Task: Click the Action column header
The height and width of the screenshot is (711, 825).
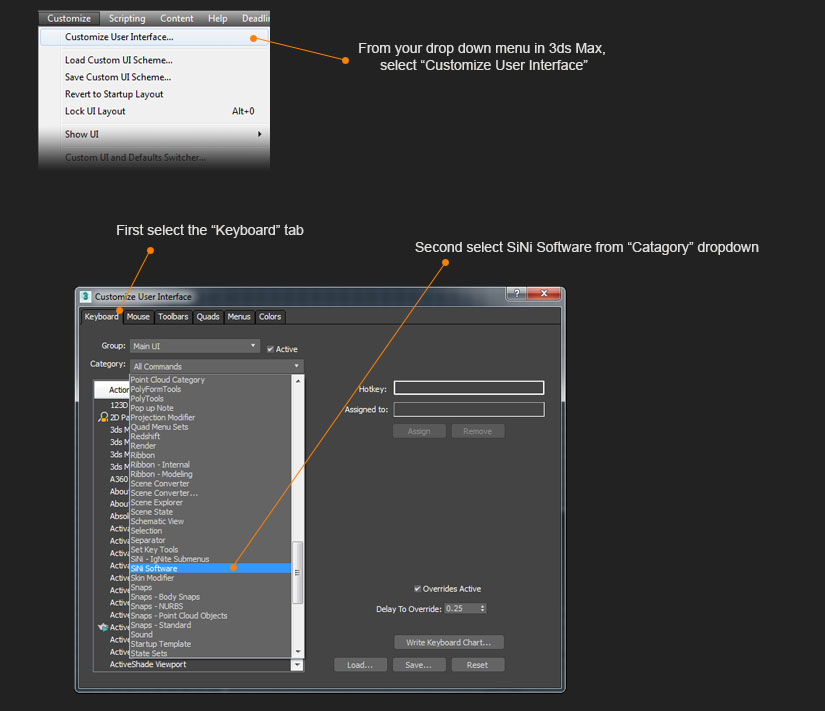Action: [x=112, y=390]
